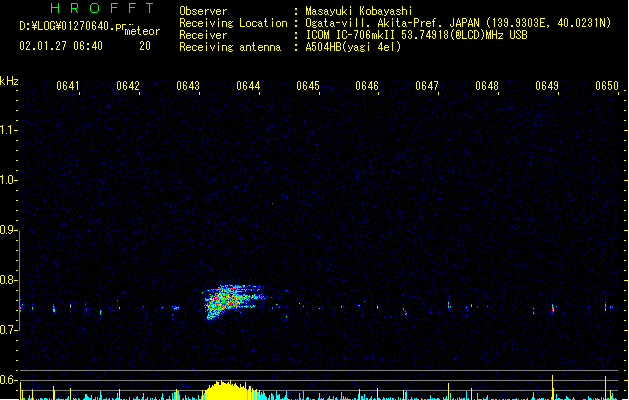The height and width of the screenshot is (400, 629).
Task: Click the Receiver field label
Action: [203, 35]
